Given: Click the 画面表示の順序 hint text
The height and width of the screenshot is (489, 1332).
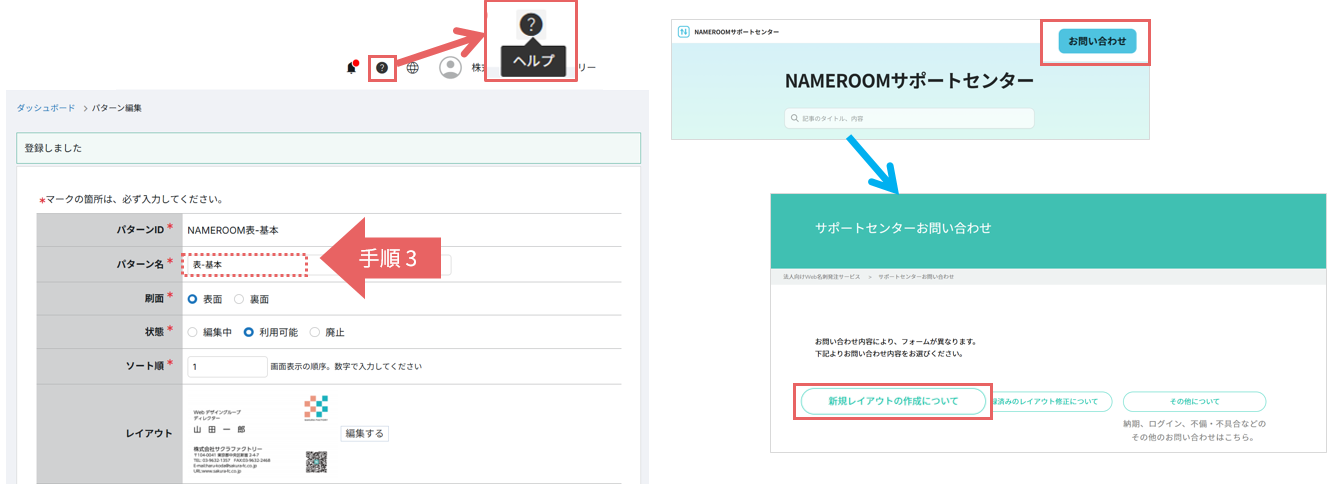Looking at the screenshot, I should pos(346,367).
